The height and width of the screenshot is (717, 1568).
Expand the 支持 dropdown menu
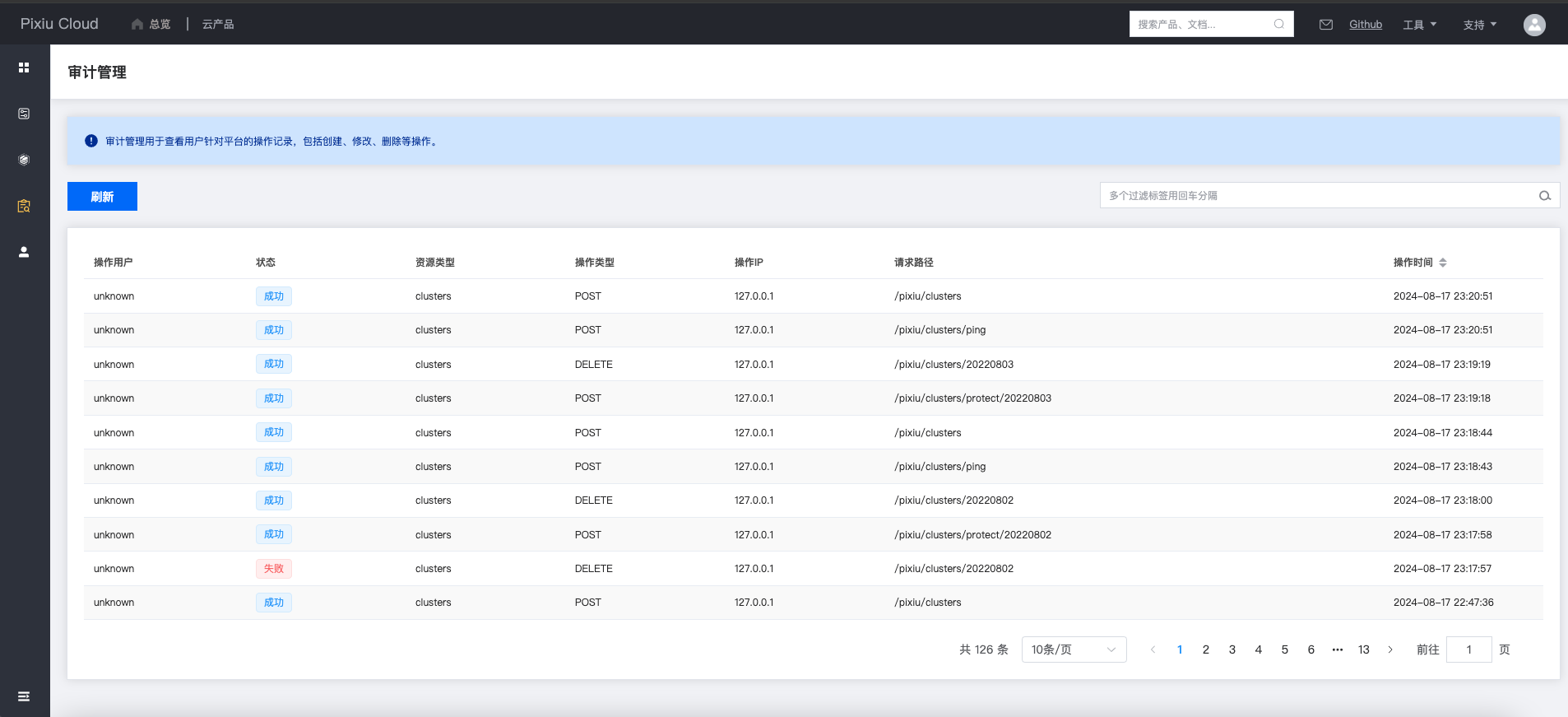[x=1480, y=25]
